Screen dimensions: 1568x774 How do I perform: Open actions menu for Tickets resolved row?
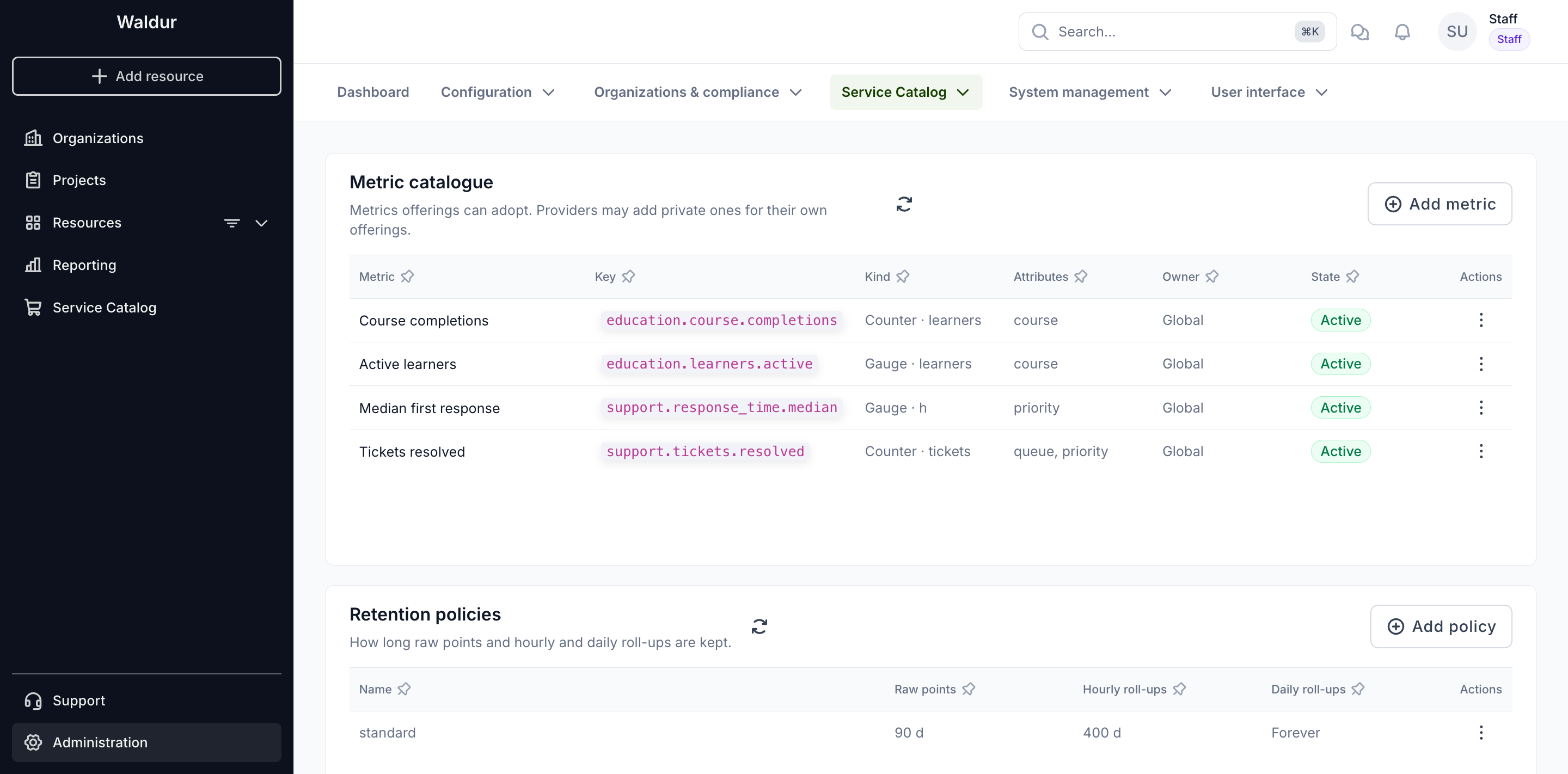1481,452
